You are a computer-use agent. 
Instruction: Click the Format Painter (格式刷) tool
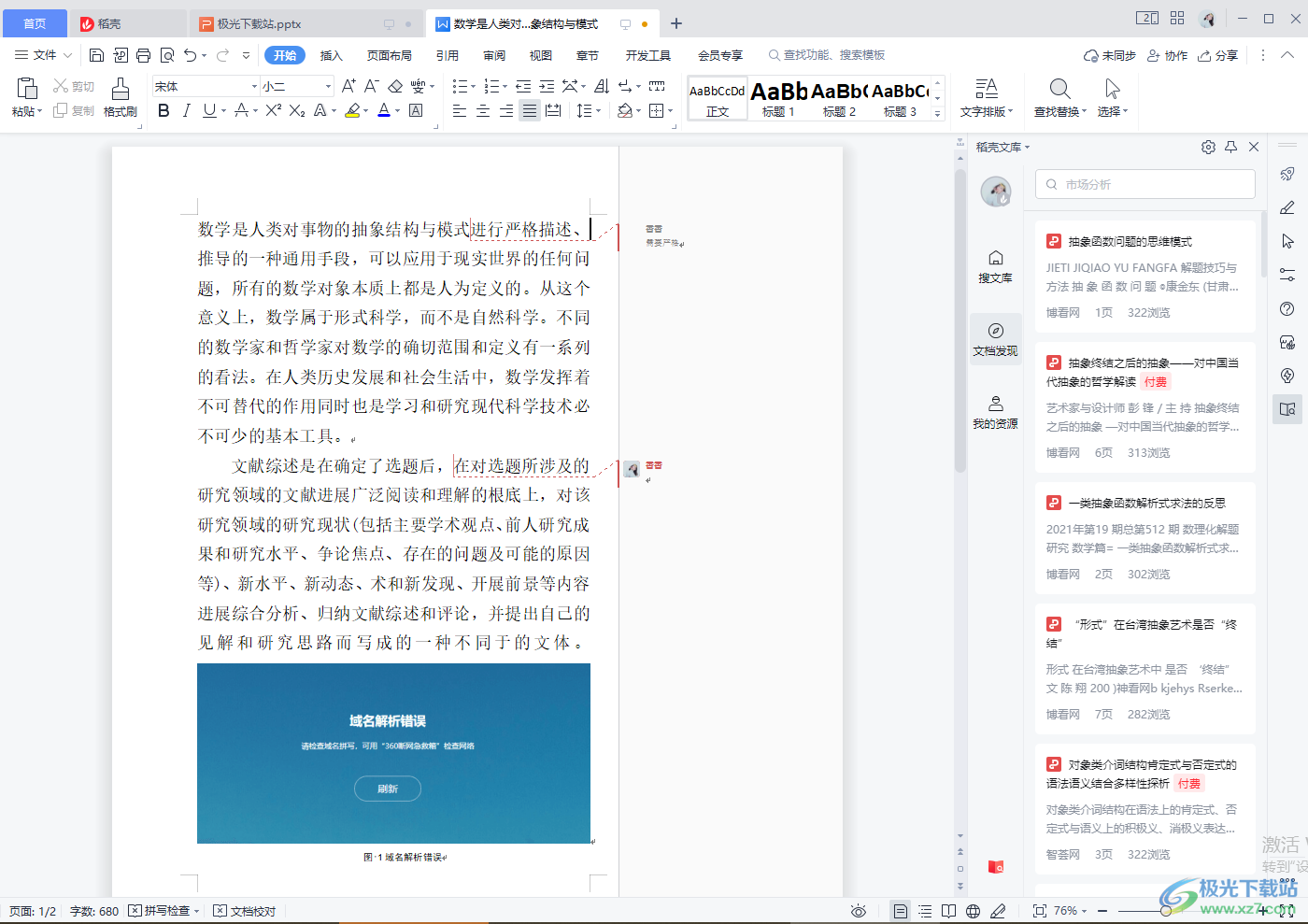[121, 98]
